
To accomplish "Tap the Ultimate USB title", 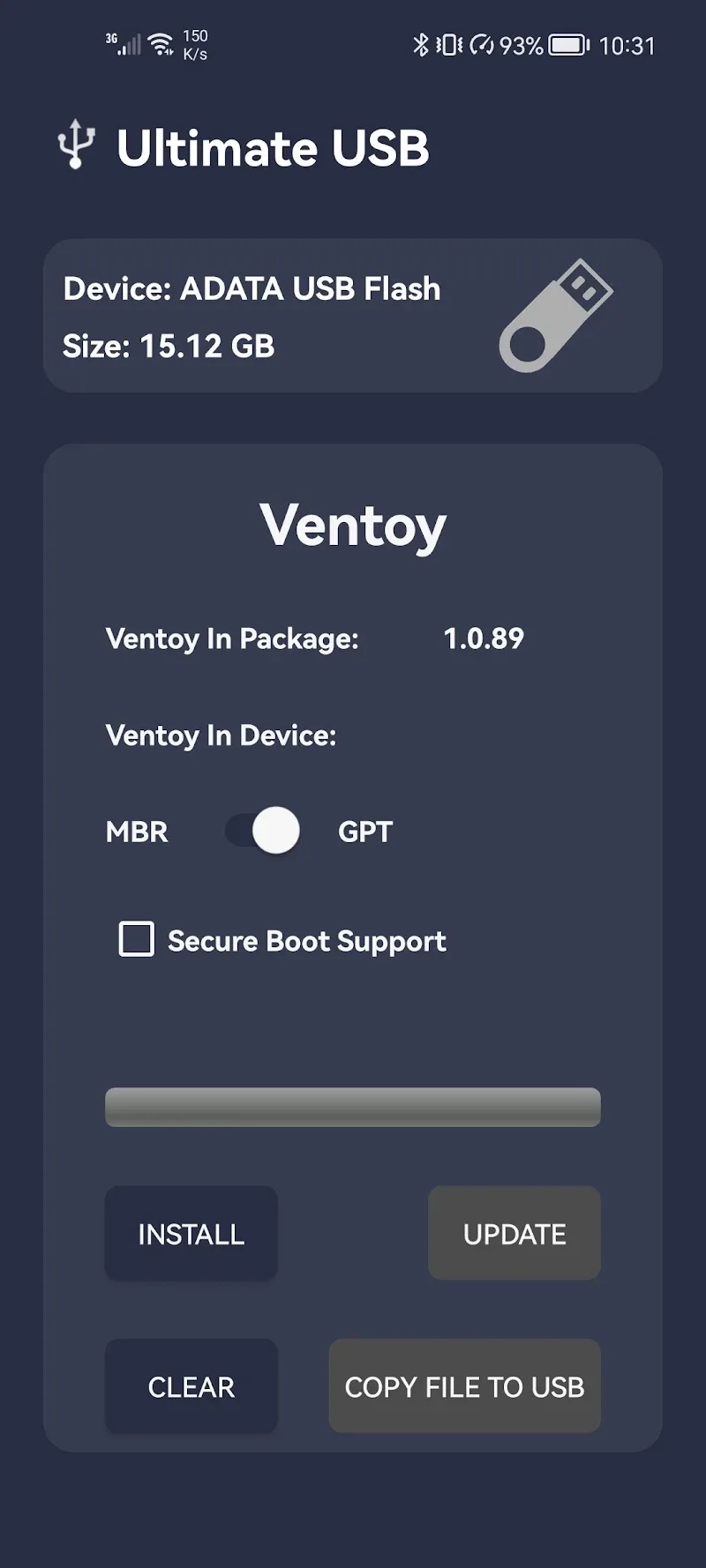I will [x=273, y=148].
